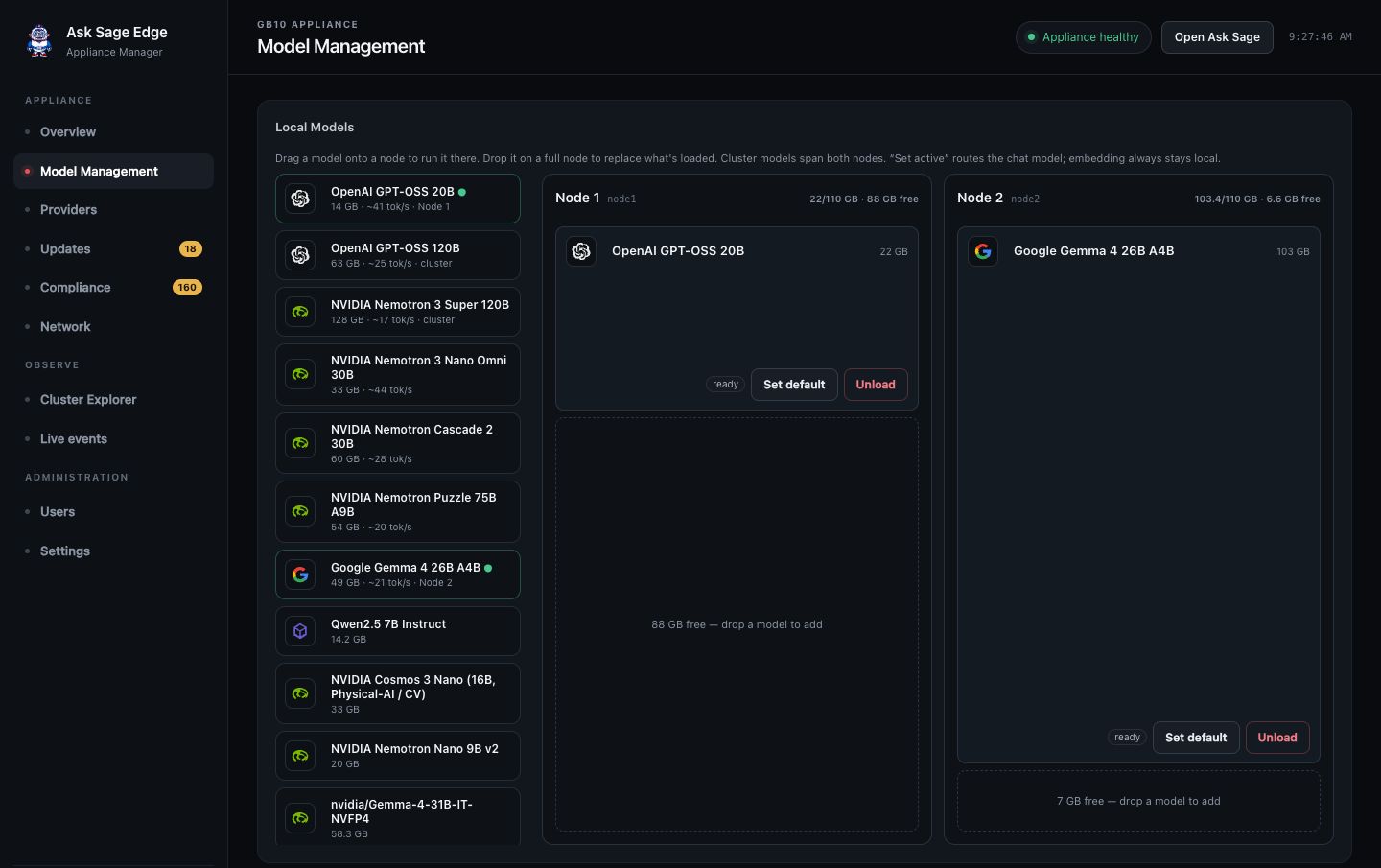The height and width of the screenshot is (868, 1381).
Task: Select the Qwen2.5 7B Instruct model name
Action: pyautogui.click(x=388, y=624)
